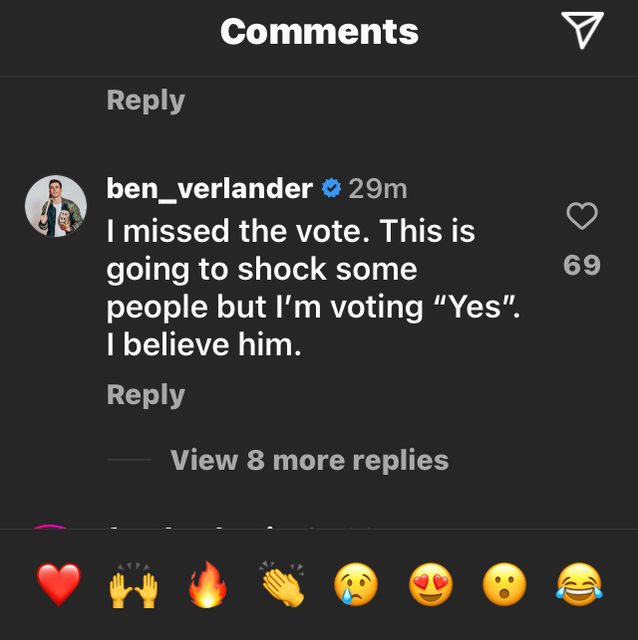Select the red heart emoji
This screenshot has height=640, width=638.
click(x=59, y=584)
